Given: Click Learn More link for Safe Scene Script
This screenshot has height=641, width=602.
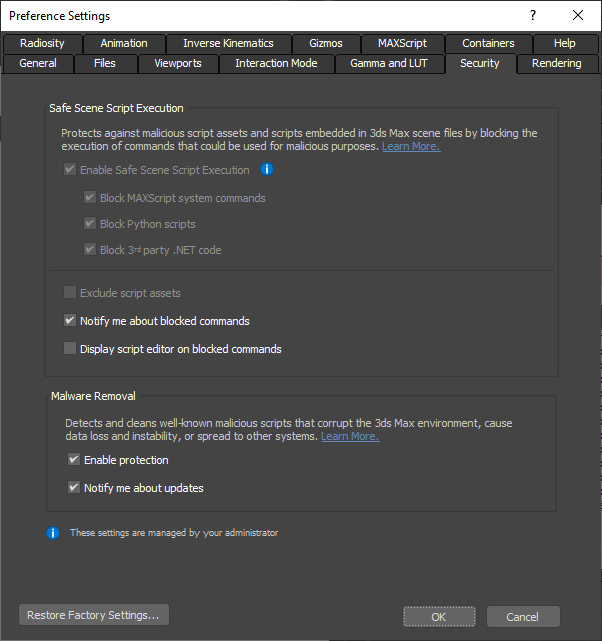Looking at the screenshot, I should point(410,147).
